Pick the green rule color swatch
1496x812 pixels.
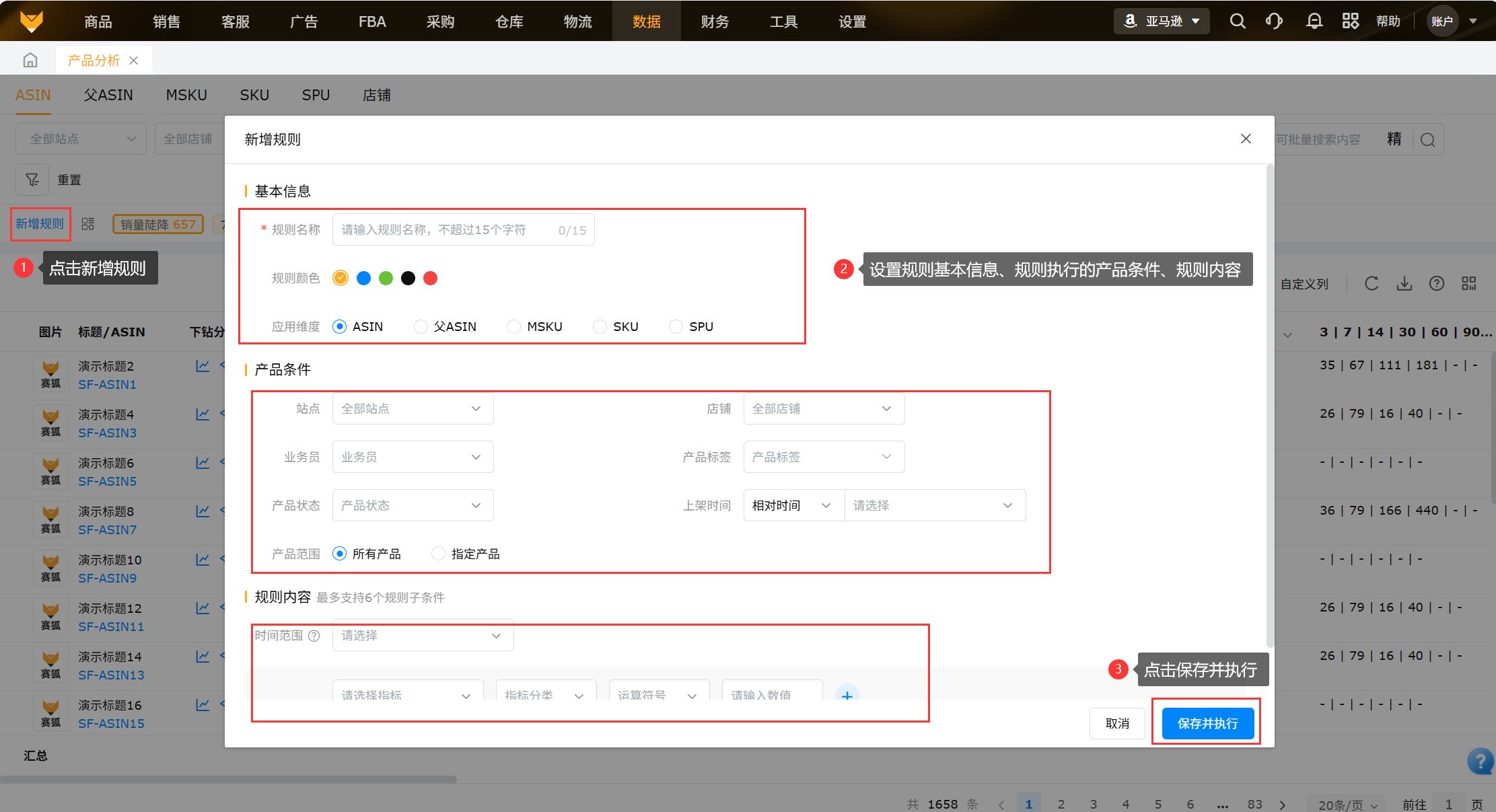tap(386, 279)
